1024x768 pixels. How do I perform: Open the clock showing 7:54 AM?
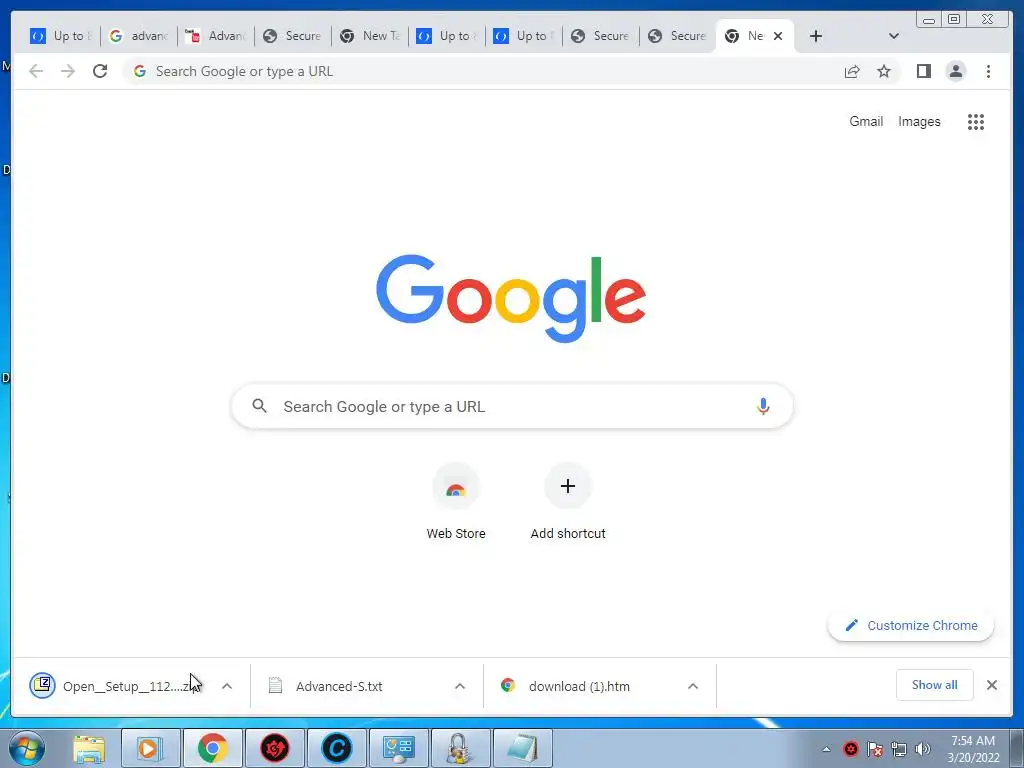[973, 749]
